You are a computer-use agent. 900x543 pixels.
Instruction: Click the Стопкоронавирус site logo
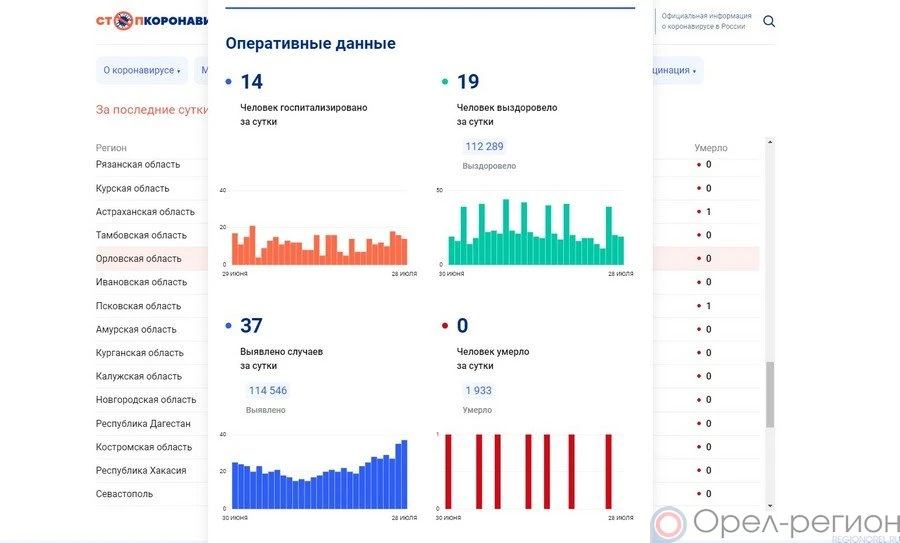(152, 21)
